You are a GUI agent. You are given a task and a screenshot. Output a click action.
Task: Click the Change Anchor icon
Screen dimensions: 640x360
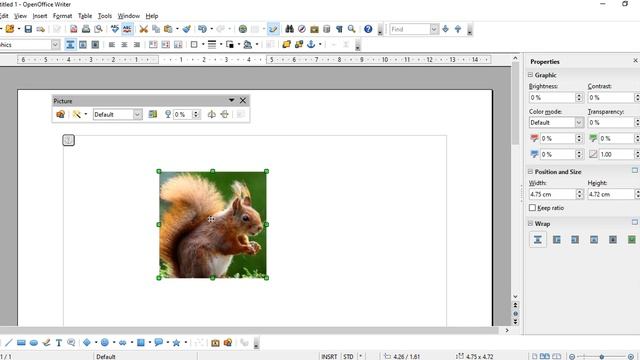click(x=311, y=44)
